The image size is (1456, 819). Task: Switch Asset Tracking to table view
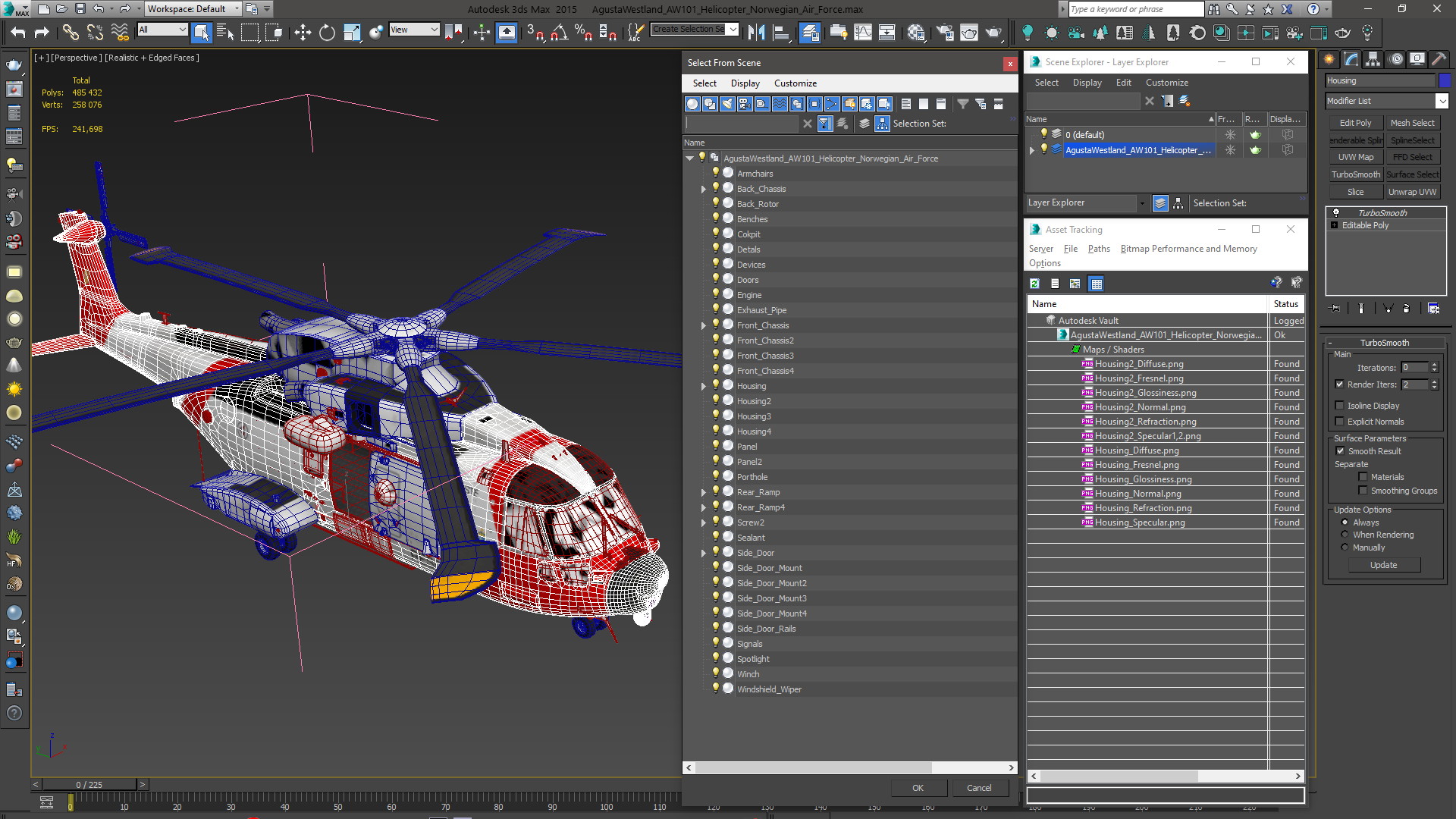1096,284
